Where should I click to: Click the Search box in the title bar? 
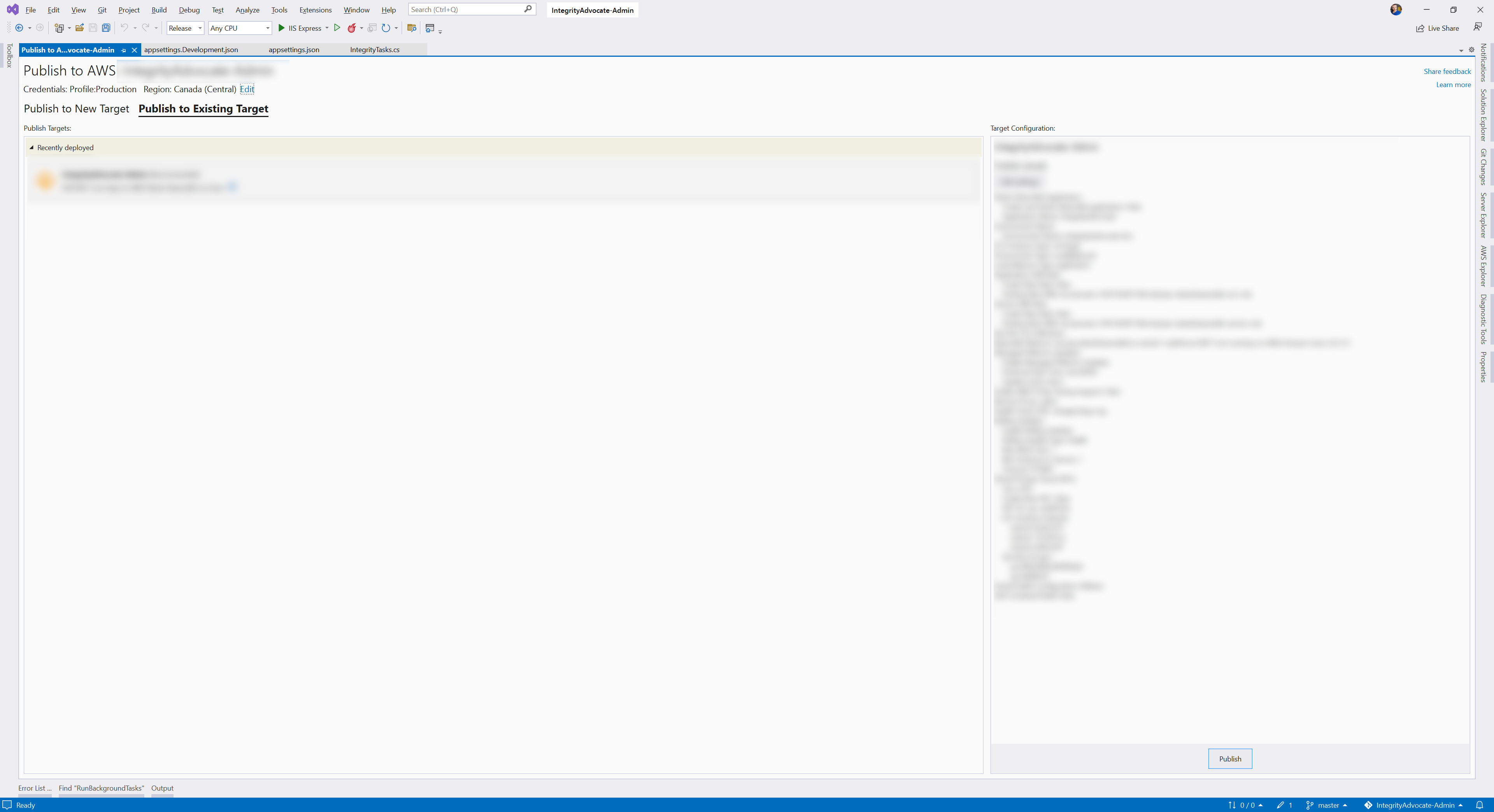point(464,9)
